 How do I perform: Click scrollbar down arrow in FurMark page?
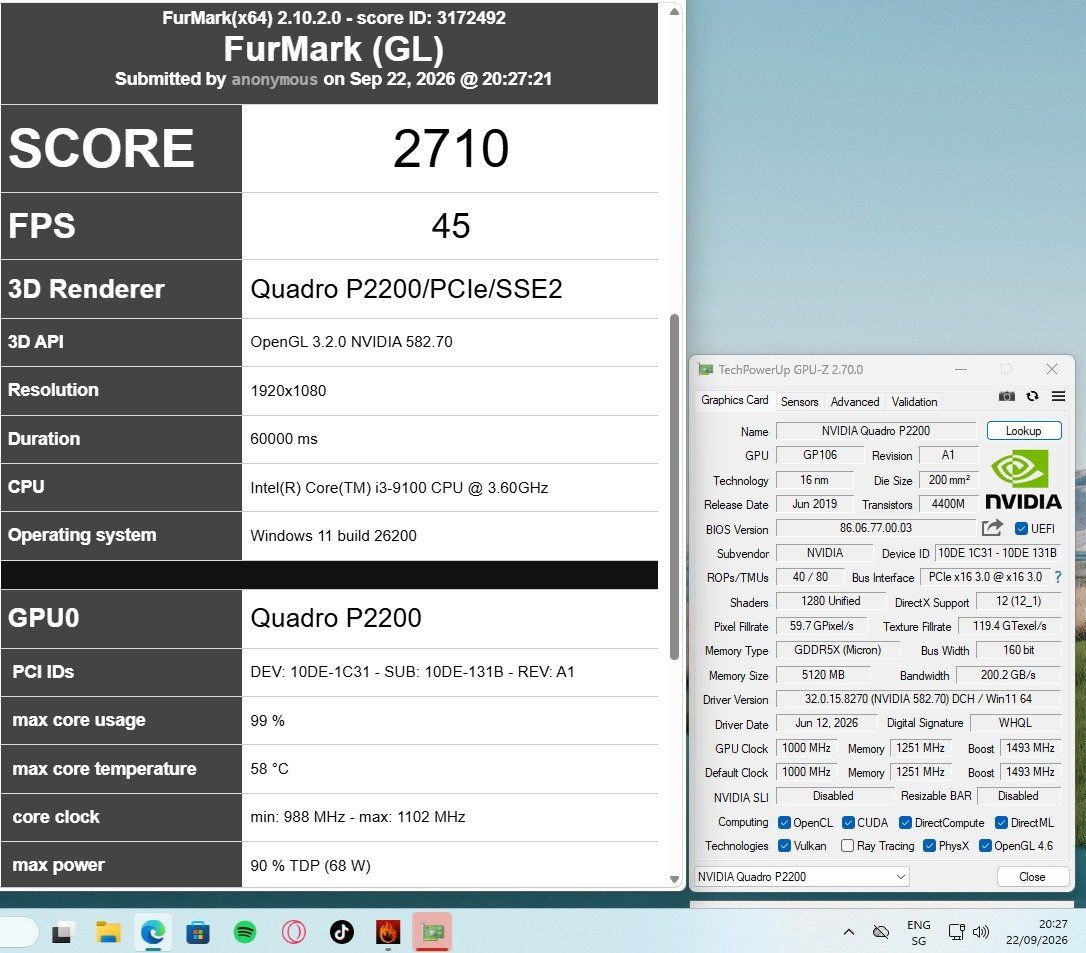point(674,879)
